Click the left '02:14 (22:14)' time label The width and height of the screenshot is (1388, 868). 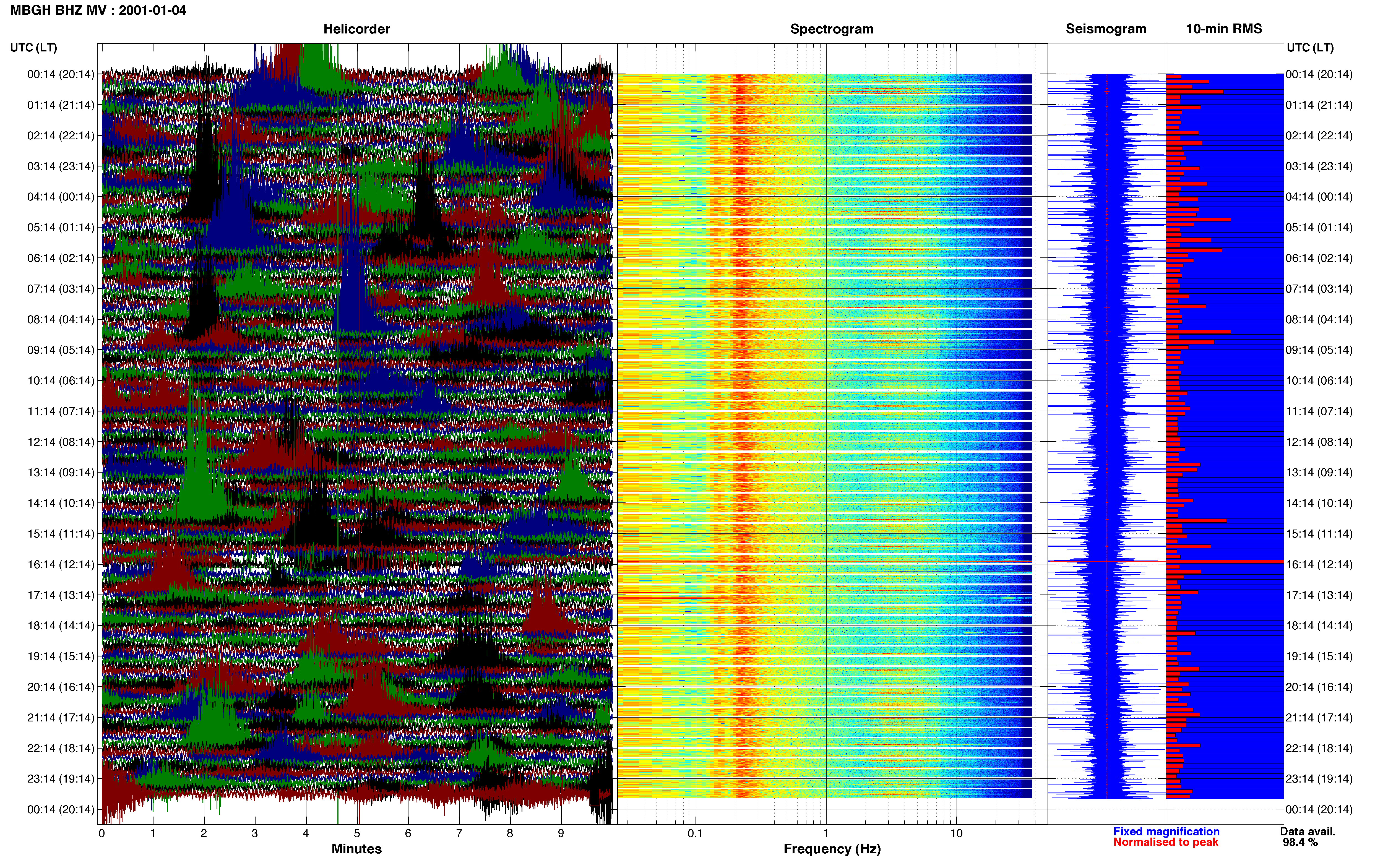click(x=61, y=135)
